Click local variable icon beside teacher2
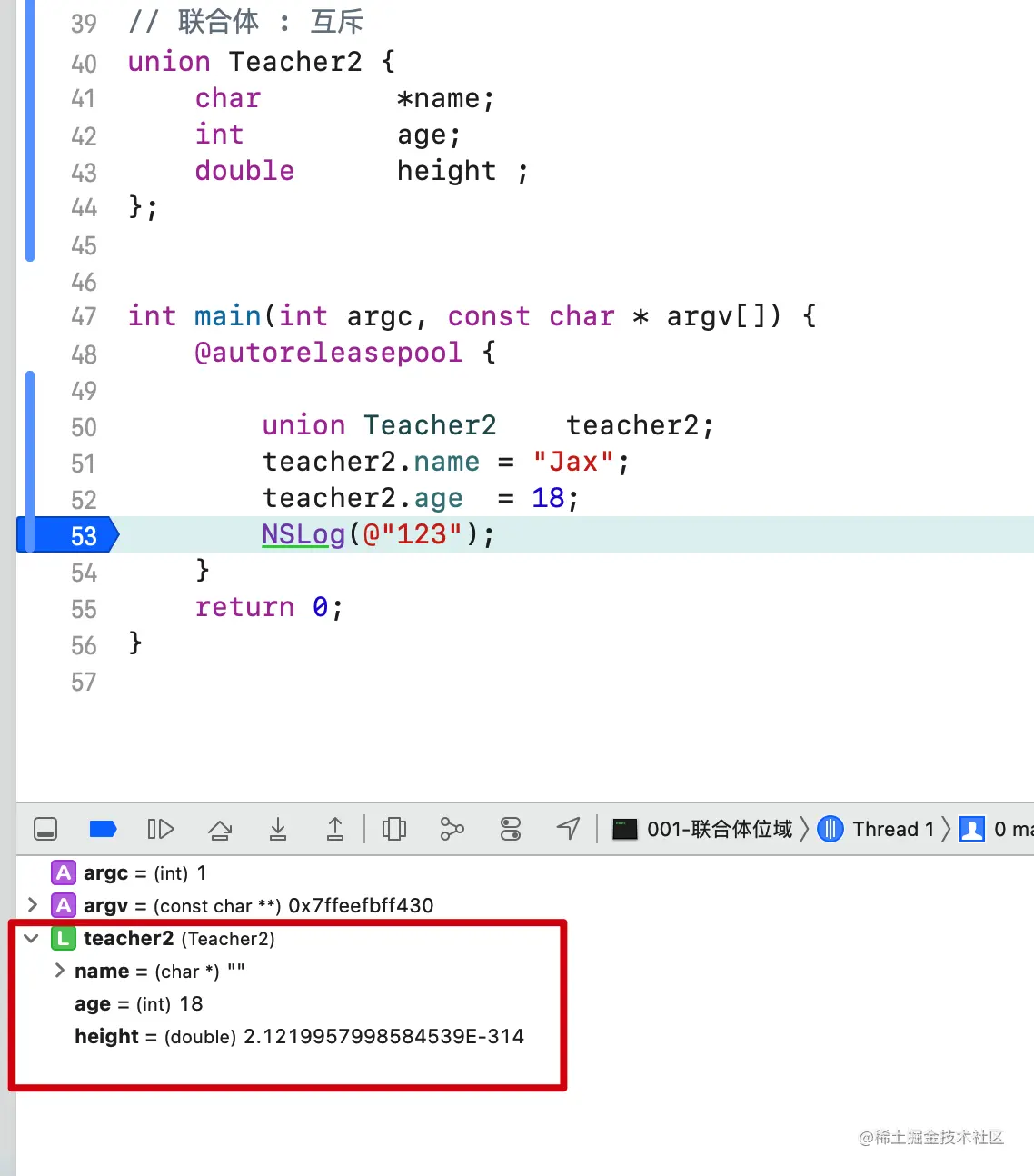Image resolution: width=1034 pixels, height=1176 pixels. click(64, 938)
